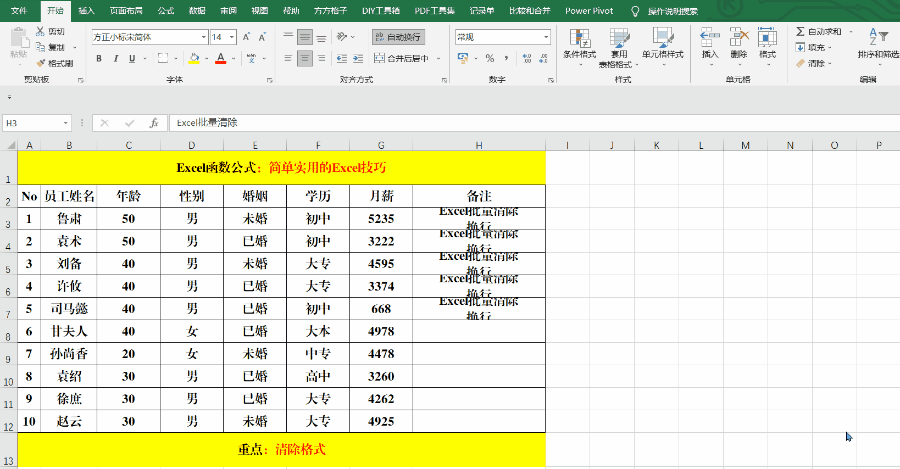Open Format as Table (套用表格格式)

[x=619, y=47]
